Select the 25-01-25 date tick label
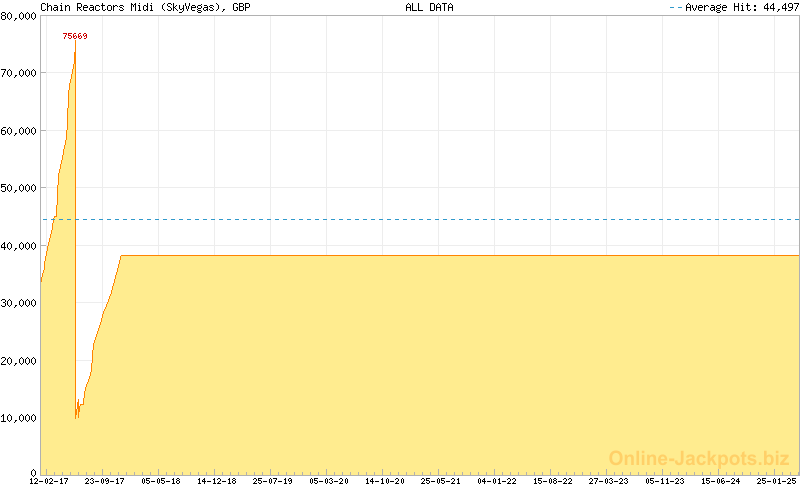 click(x=775, y=481)
